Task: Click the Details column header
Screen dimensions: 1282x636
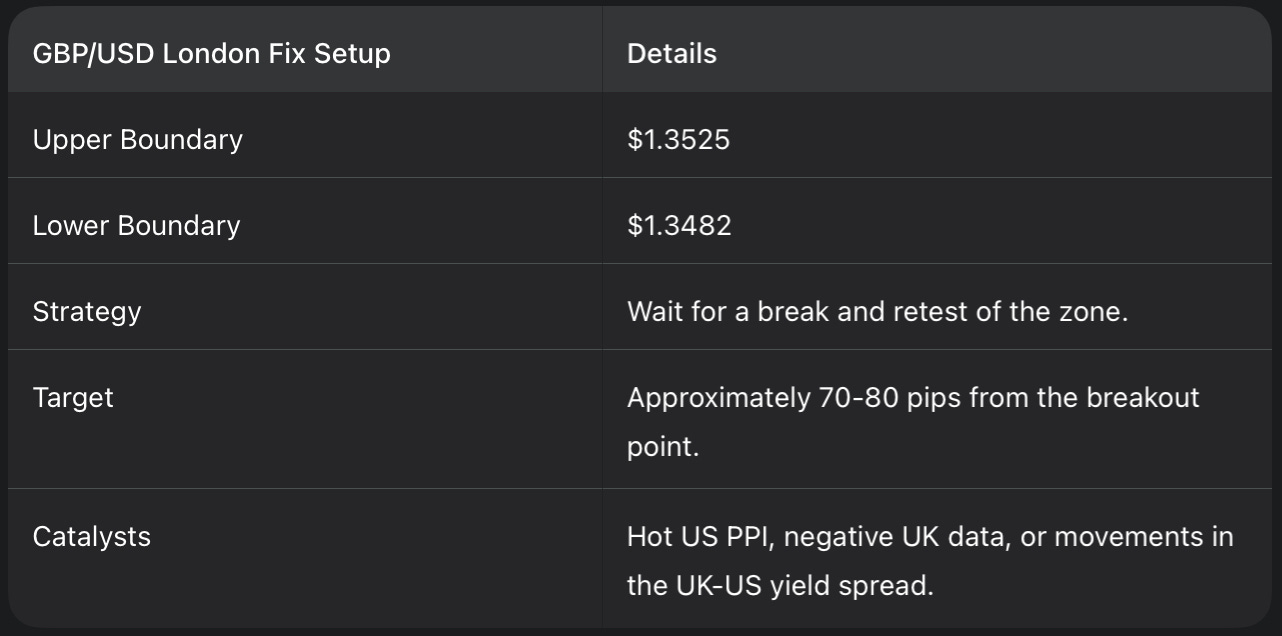Action: click(x=671, y=53)
